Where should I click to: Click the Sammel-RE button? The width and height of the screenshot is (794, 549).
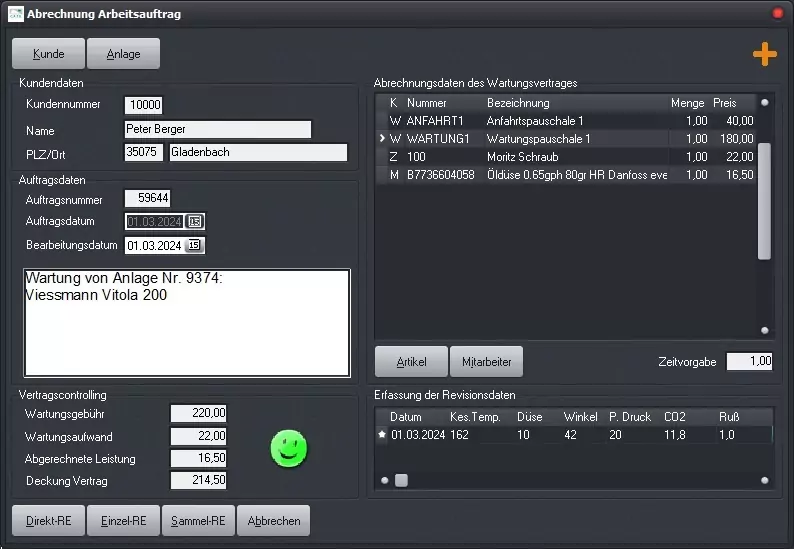click(x=198, y=521)
